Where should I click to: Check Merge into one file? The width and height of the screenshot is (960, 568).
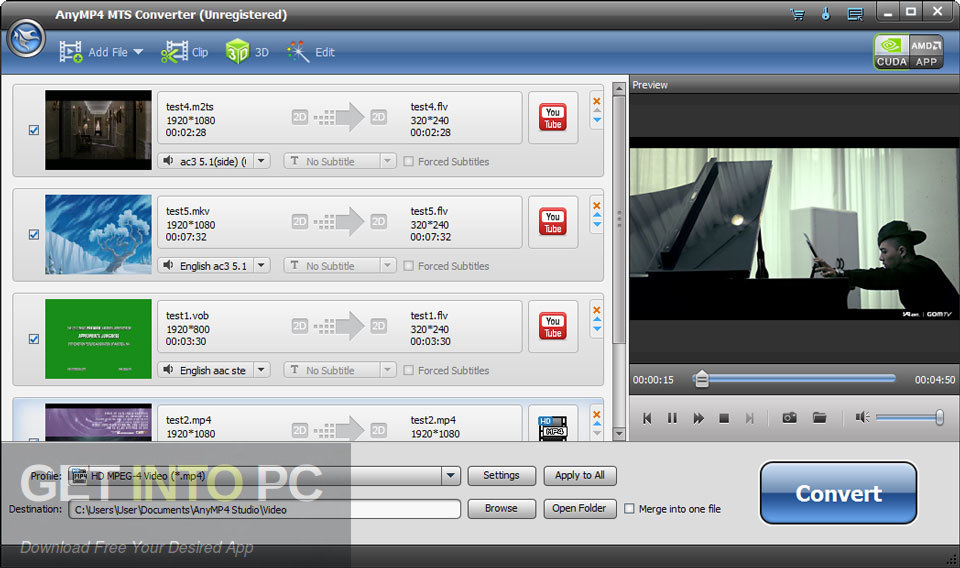[x=629, y=509]
